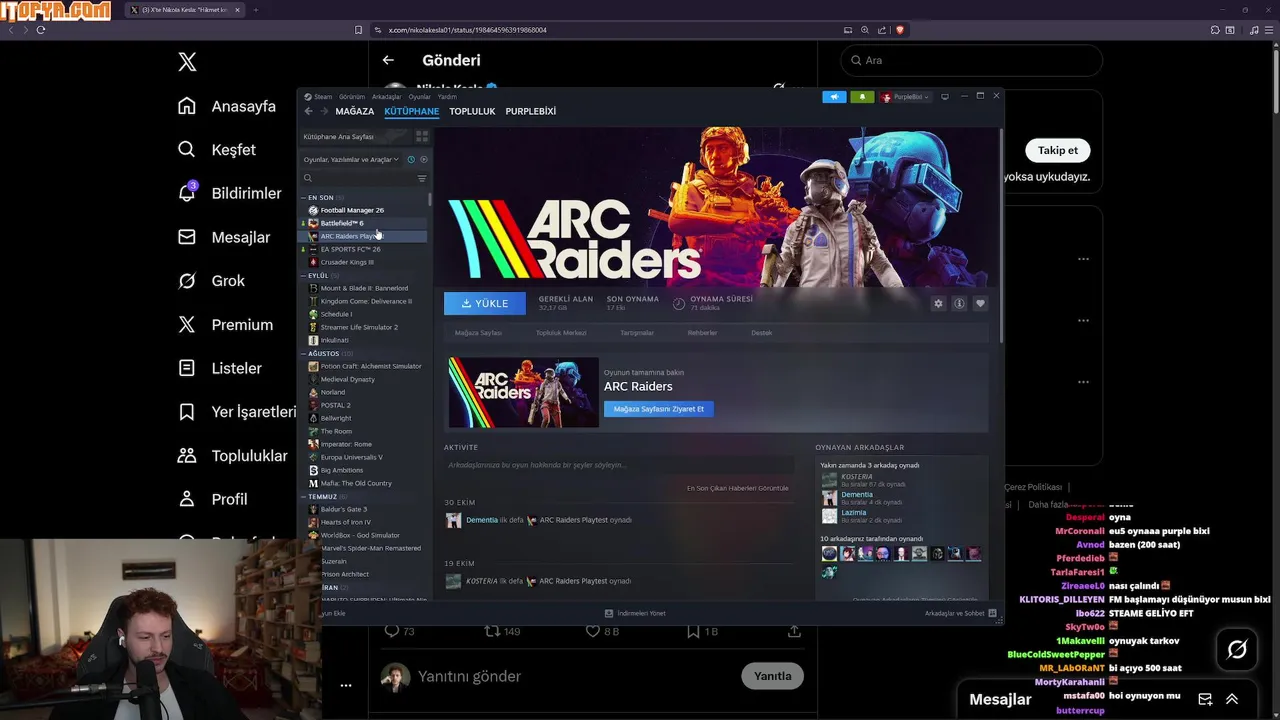Screen dimensions: 1280x720
Task: Open KÜTÜPHANE tab in Steam
Action: [411, 111]
